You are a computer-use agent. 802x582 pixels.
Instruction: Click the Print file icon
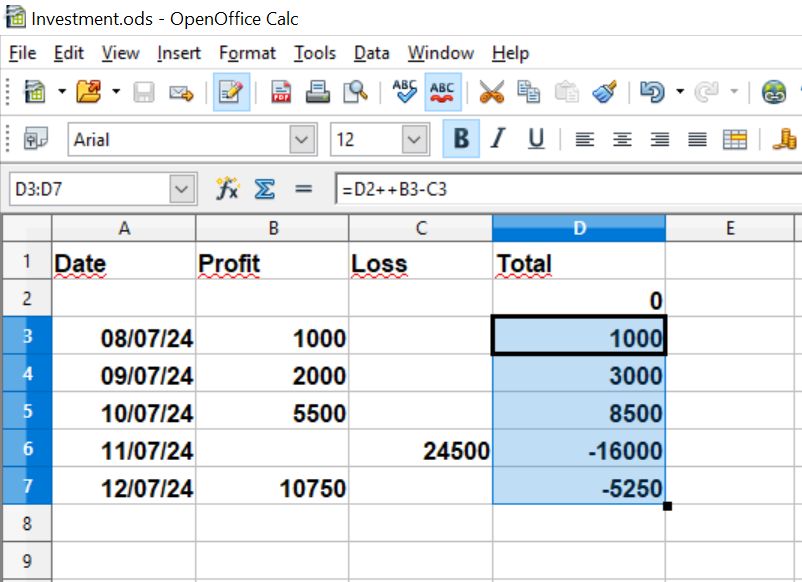(x=318, y=92)
